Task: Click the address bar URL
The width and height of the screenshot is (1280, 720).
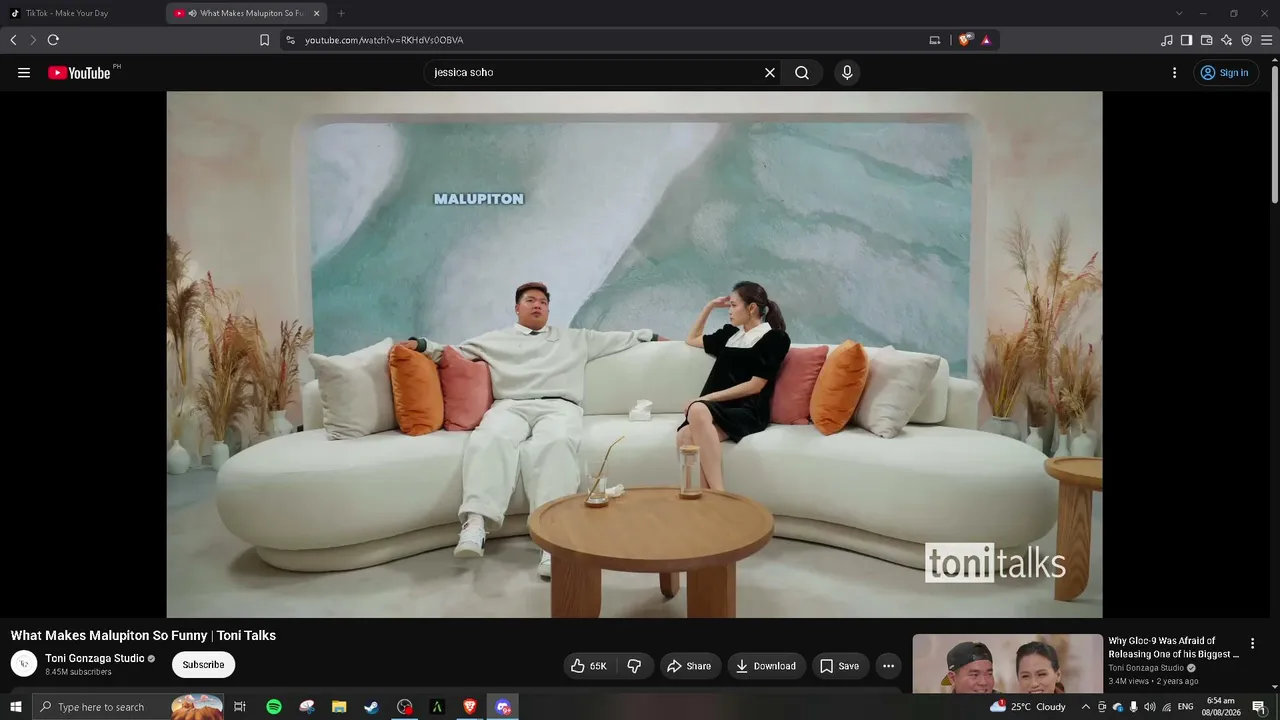Action: coord(384,40)
